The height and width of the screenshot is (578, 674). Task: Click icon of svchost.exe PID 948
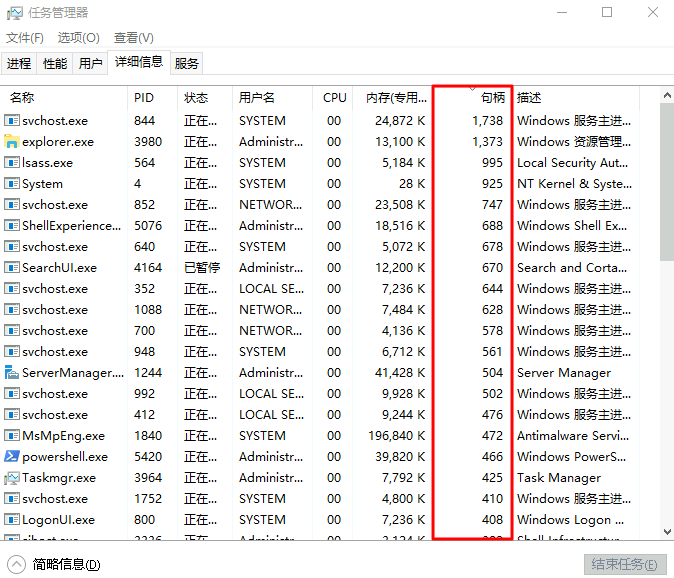(12, 352)
